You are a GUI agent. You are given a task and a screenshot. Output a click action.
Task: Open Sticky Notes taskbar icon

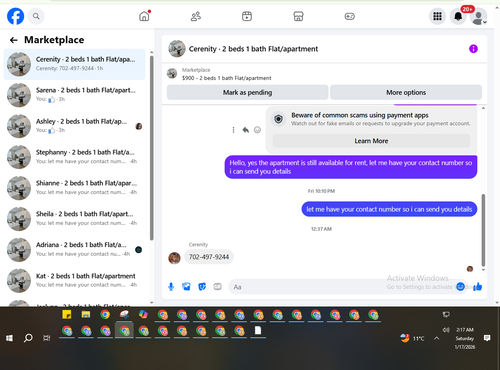(67, 314)
